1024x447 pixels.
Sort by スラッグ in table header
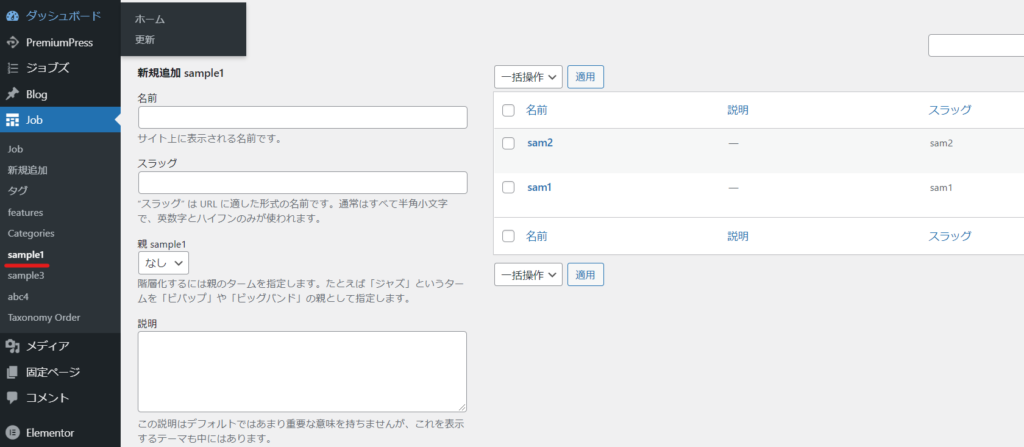pyautogui.click(x=950, y=110)
